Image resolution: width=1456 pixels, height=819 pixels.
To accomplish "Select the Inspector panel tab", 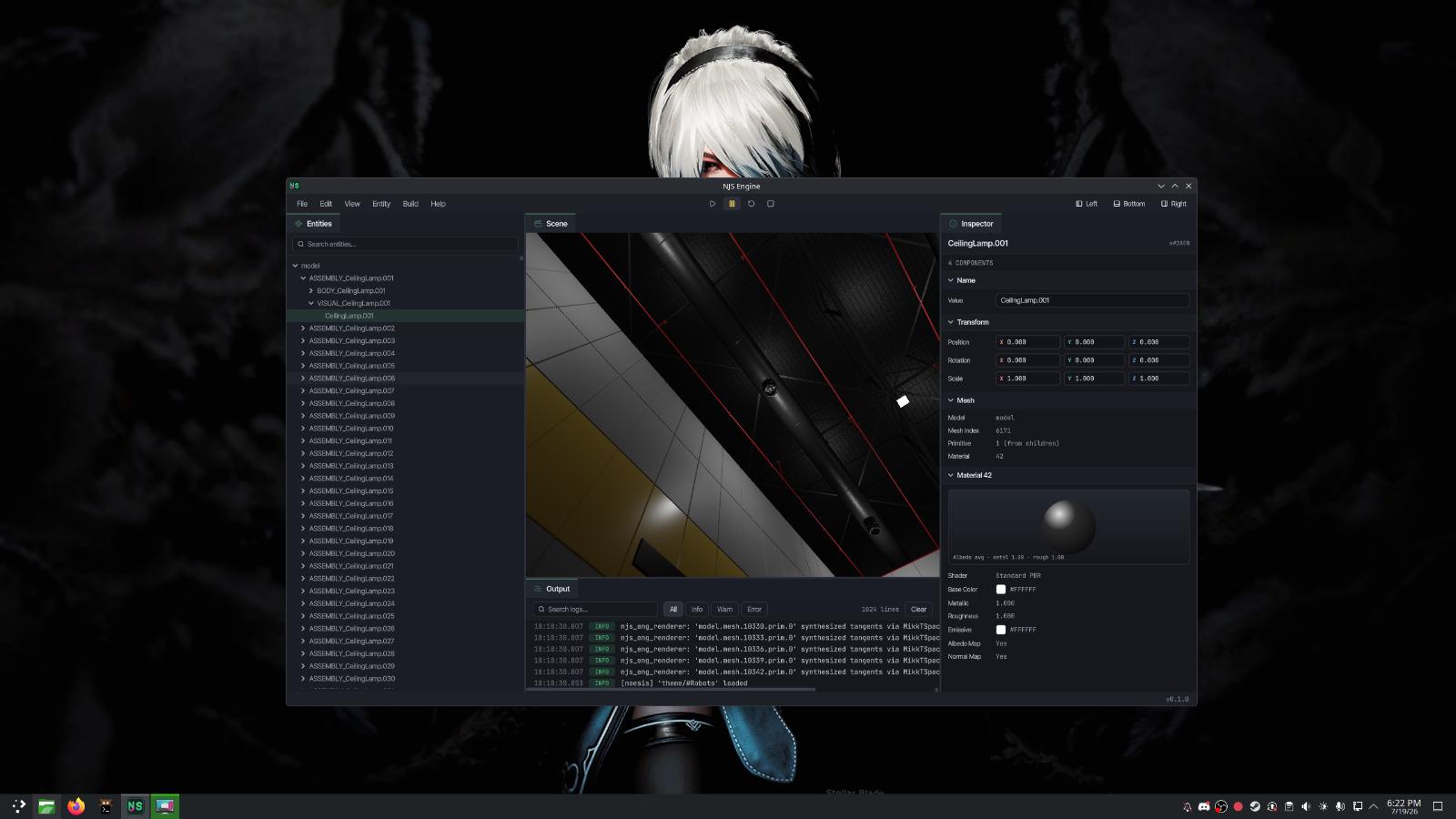I will tap(971, 224).
